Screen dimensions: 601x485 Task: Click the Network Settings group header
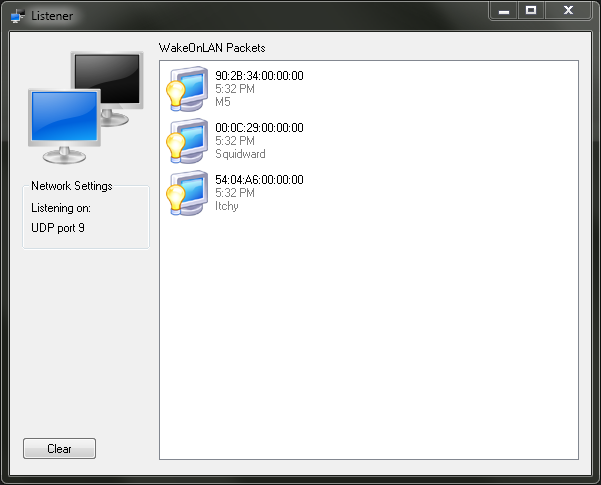point(72,186)
